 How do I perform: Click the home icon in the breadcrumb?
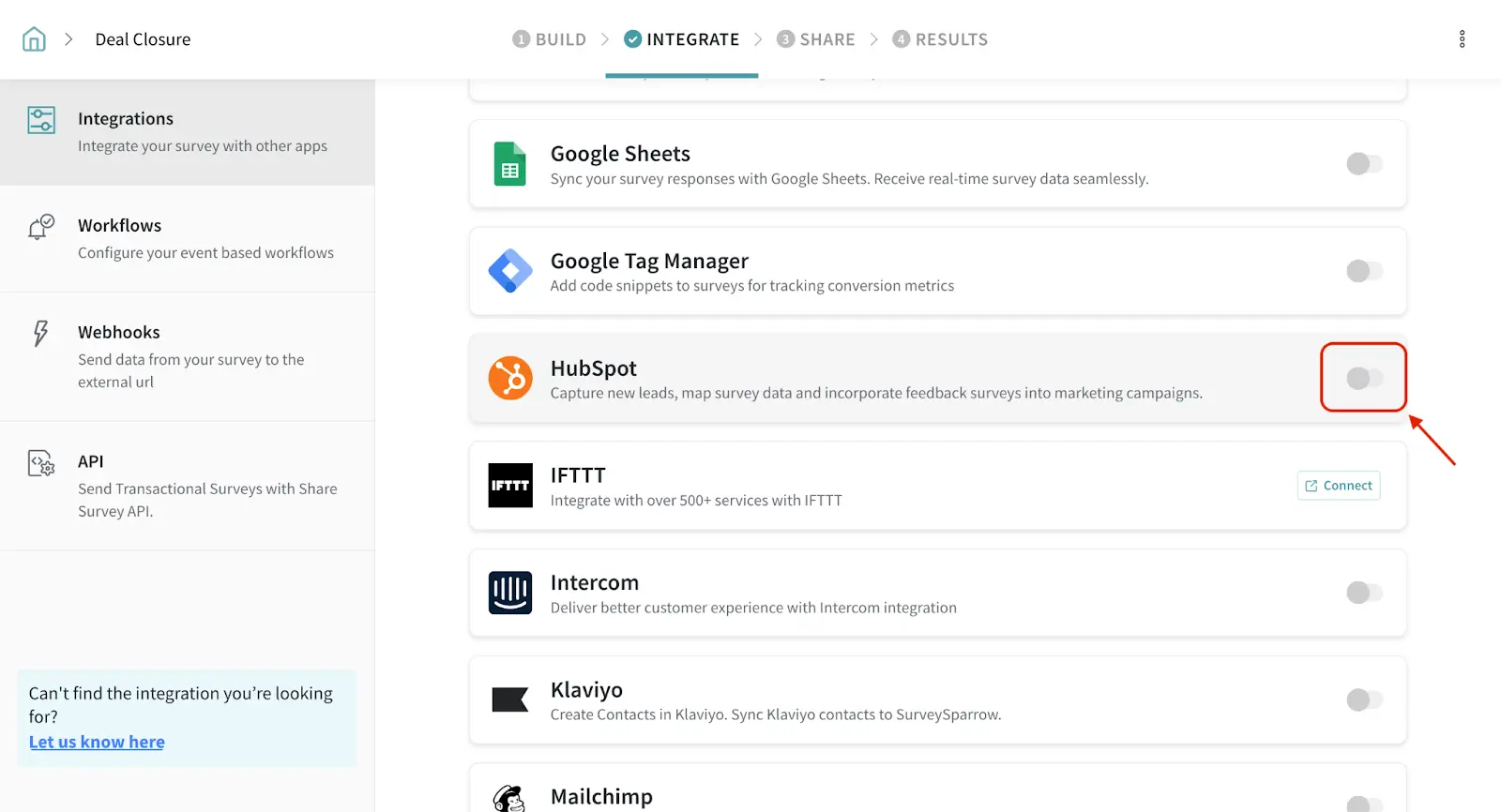point(34,39)
